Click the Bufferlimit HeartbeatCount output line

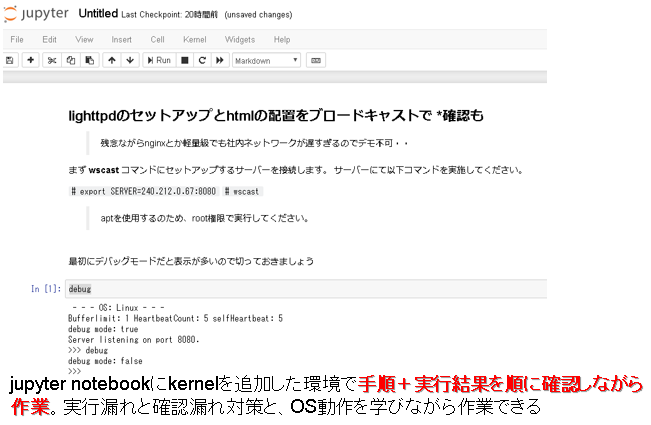point(175,318)
